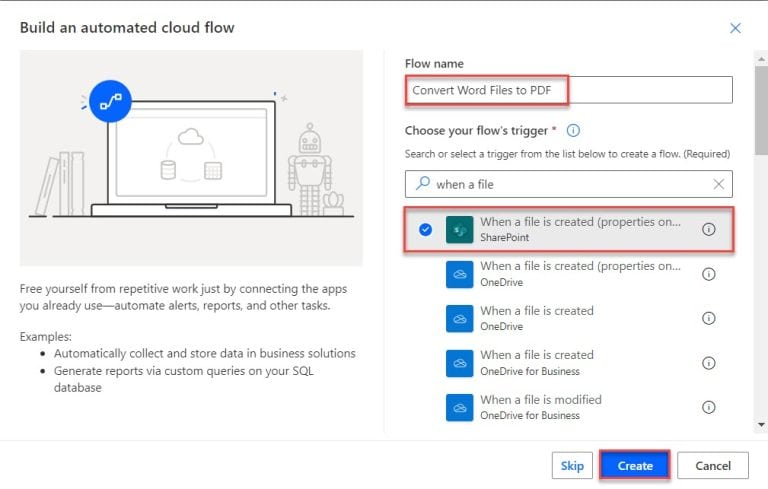
Task: Show info for the SharePoint file created trigger
Action: (x=708, y=229)
